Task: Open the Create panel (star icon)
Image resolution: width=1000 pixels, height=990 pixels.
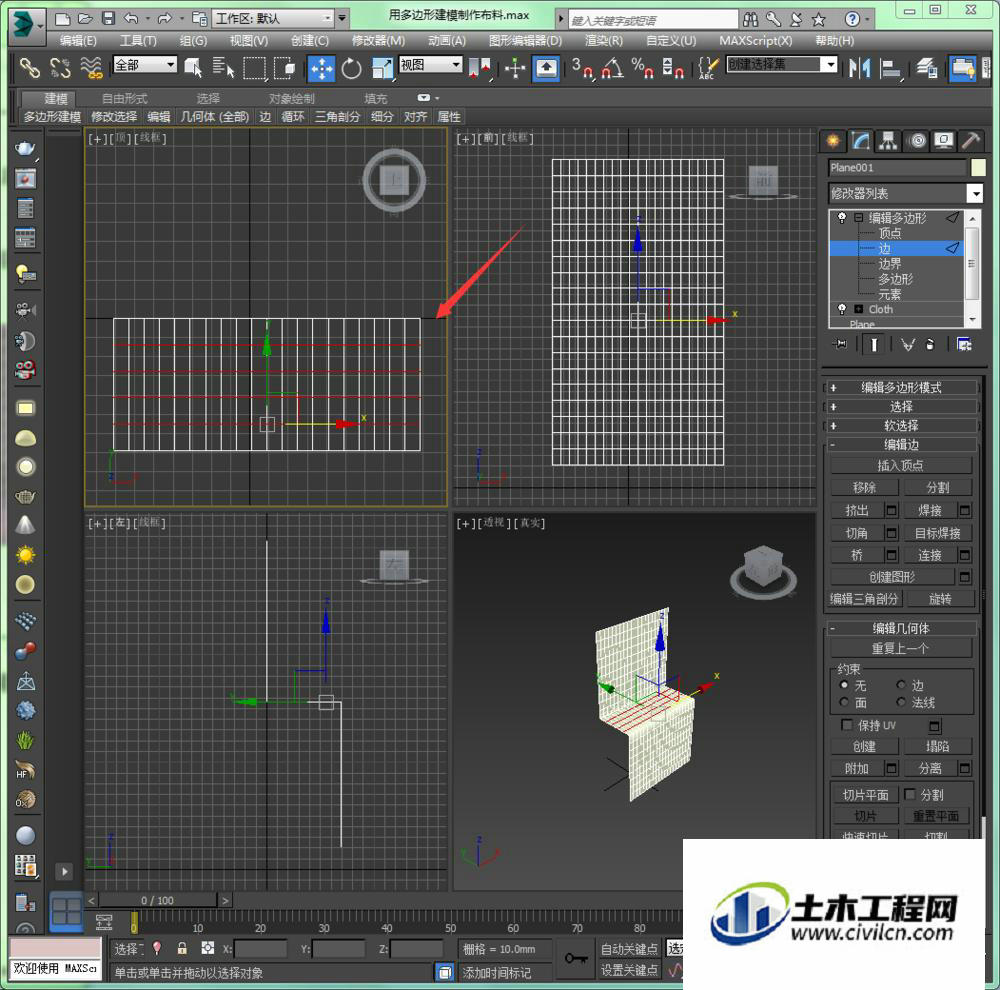Action: click(x=832, y=140)
